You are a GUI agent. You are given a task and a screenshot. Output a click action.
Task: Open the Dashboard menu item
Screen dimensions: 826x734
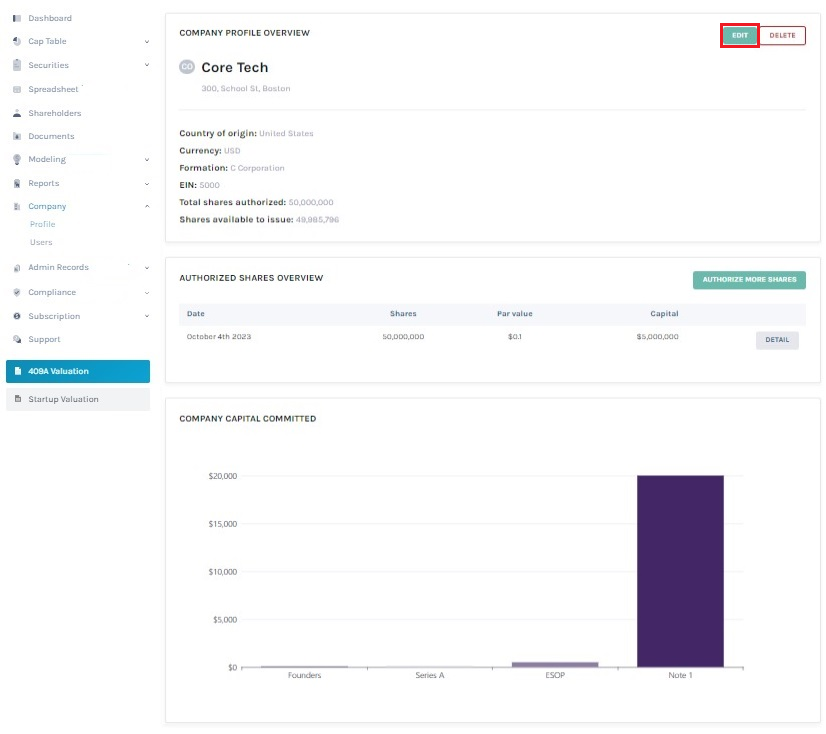pyautogui.click(x=50, y=18)
